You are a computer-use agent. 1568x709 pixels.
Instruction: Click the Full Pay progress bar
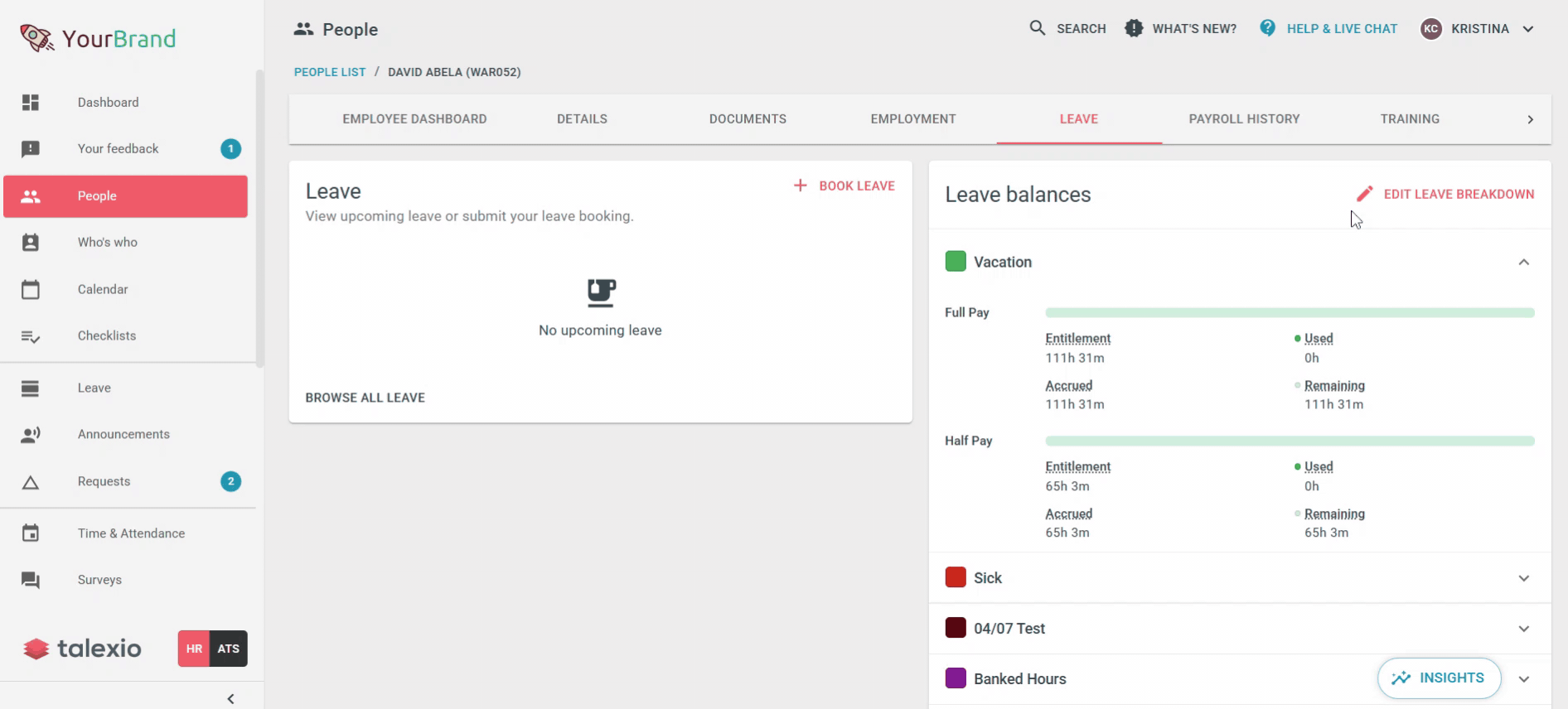[1290, 313]
